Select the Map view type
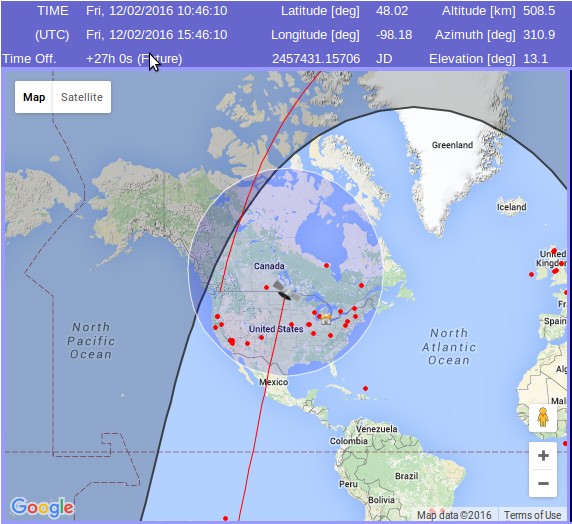 34,97
